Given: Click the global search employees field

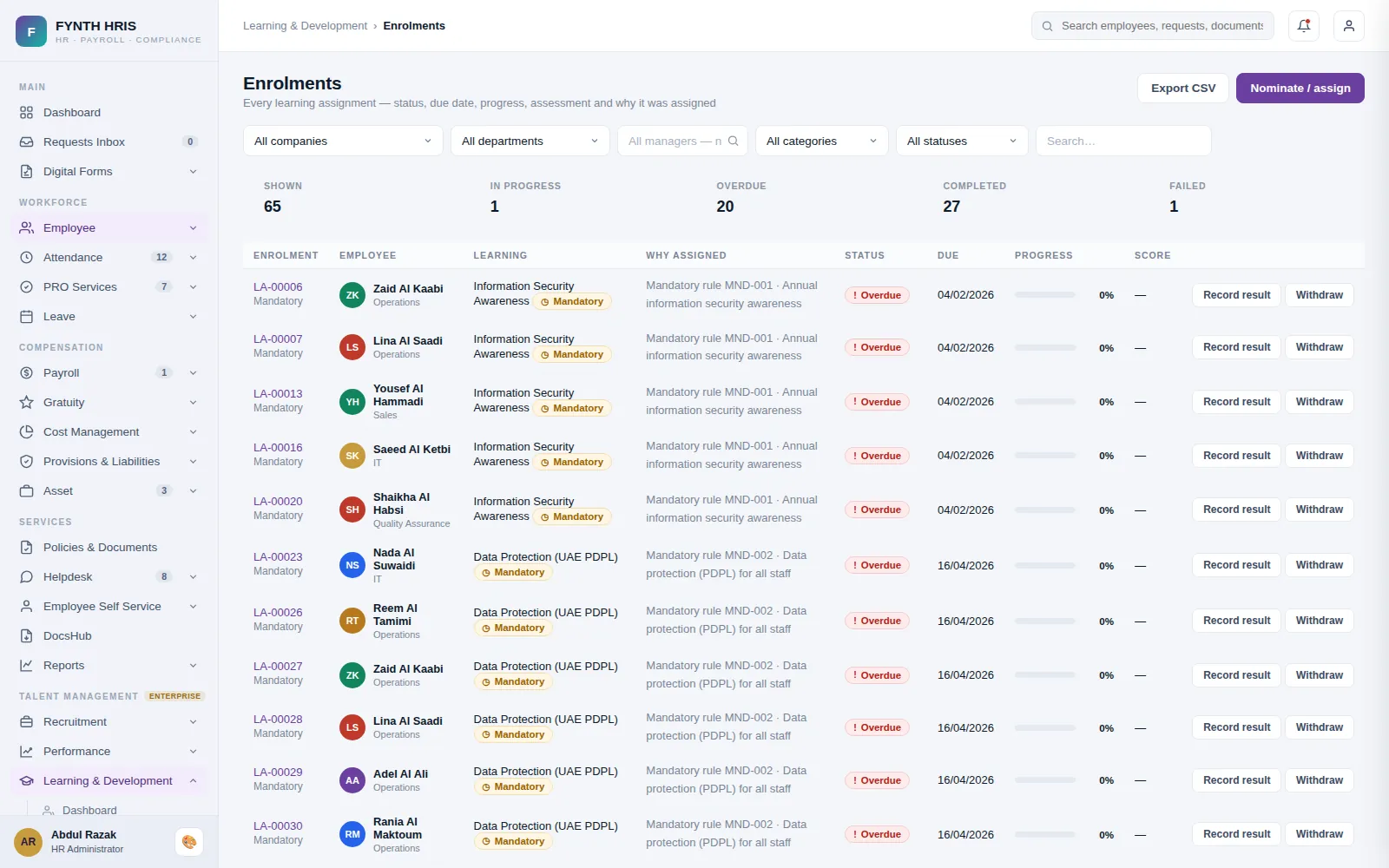Looking at the screenshot, I should point(1153,26).
